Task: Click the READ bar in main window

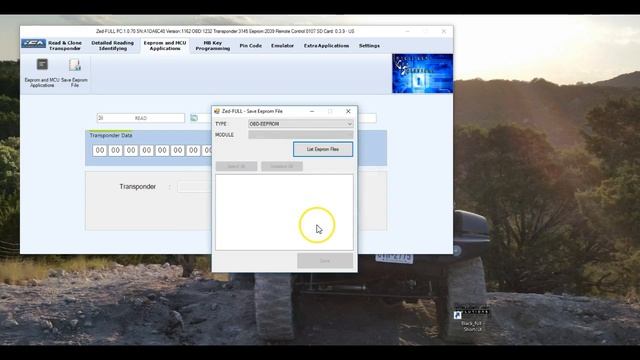Action: tap(141, 118)
